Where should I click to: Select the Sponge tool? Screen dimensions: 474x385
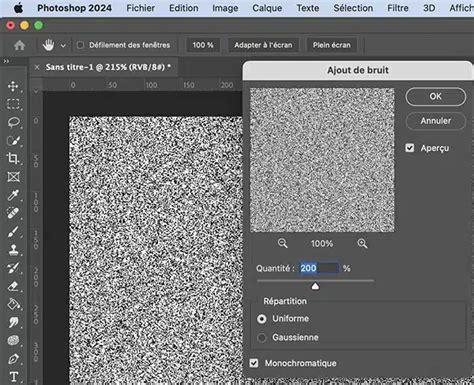click(13, 340)
